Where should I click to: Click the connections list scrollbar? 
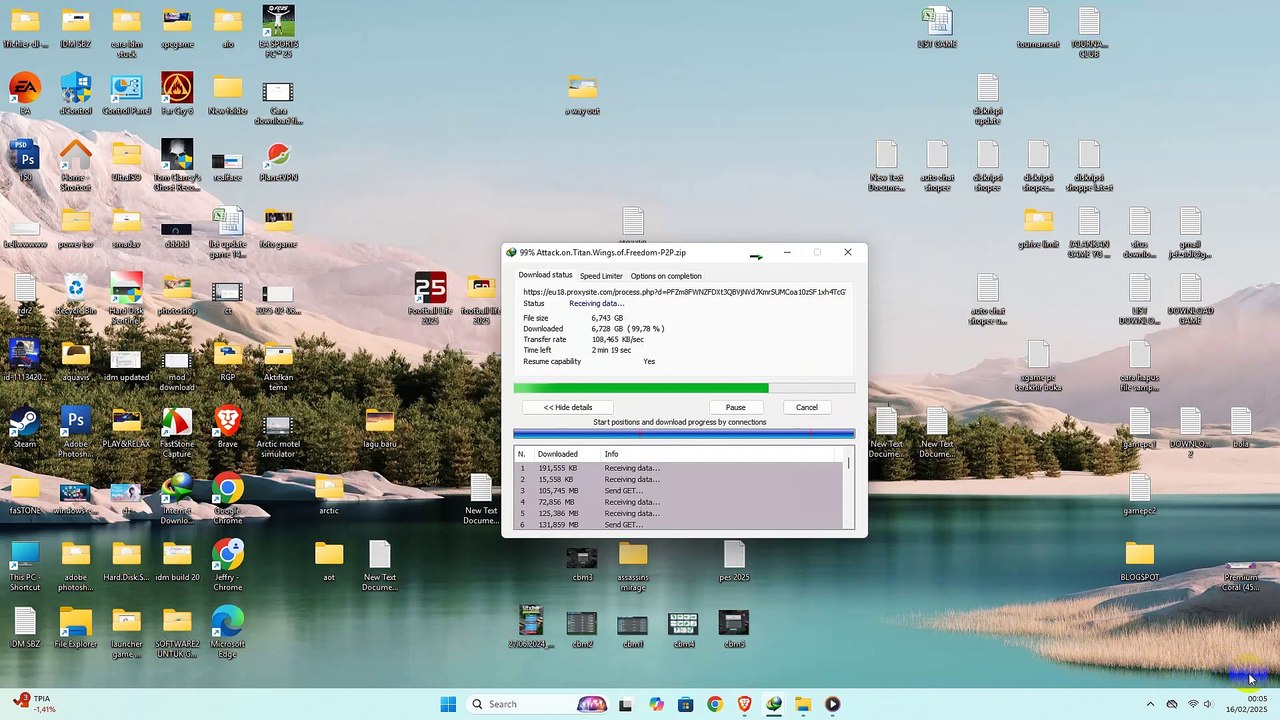click(849, 488)
